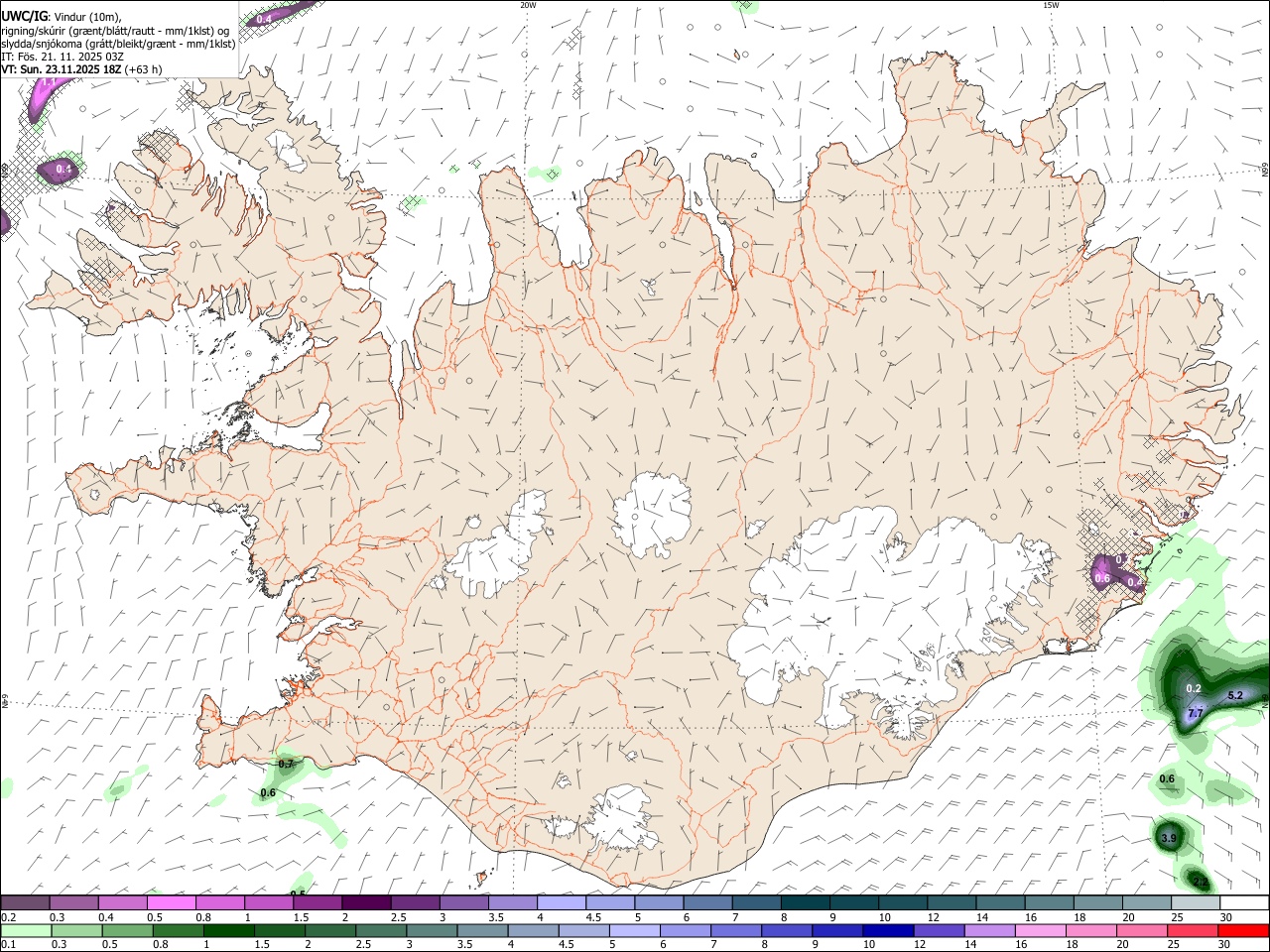The image size is (1270, 952).
Task: Select the light purple 14 swatch in the rain scale
Action: (990, 930)
